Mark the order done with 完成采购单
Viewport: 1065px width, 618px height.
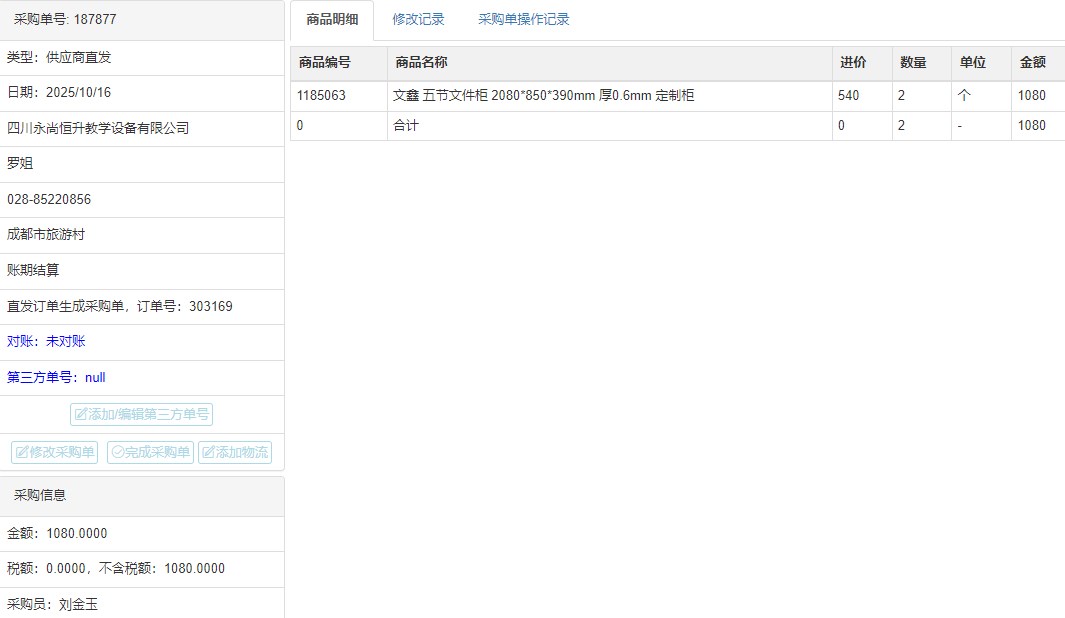point(150,452)
